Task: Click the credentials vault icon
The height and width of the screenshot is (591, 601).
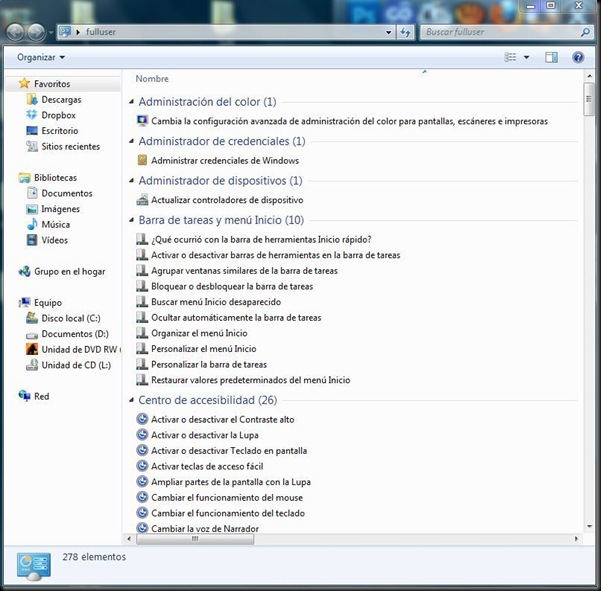Action: [142, 160]
